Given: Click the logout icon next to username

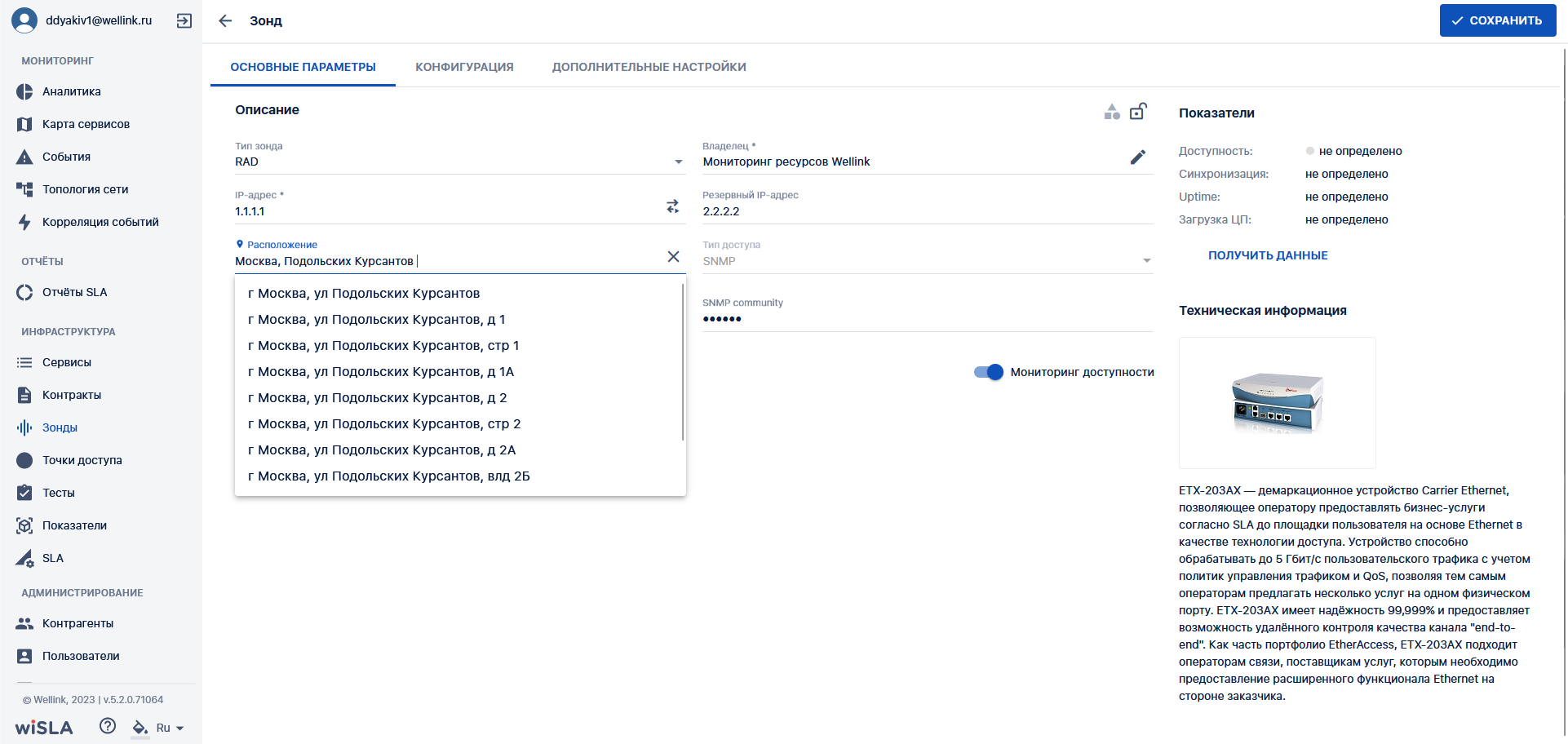Looking at the screenshot, I should tap(184, 20).
